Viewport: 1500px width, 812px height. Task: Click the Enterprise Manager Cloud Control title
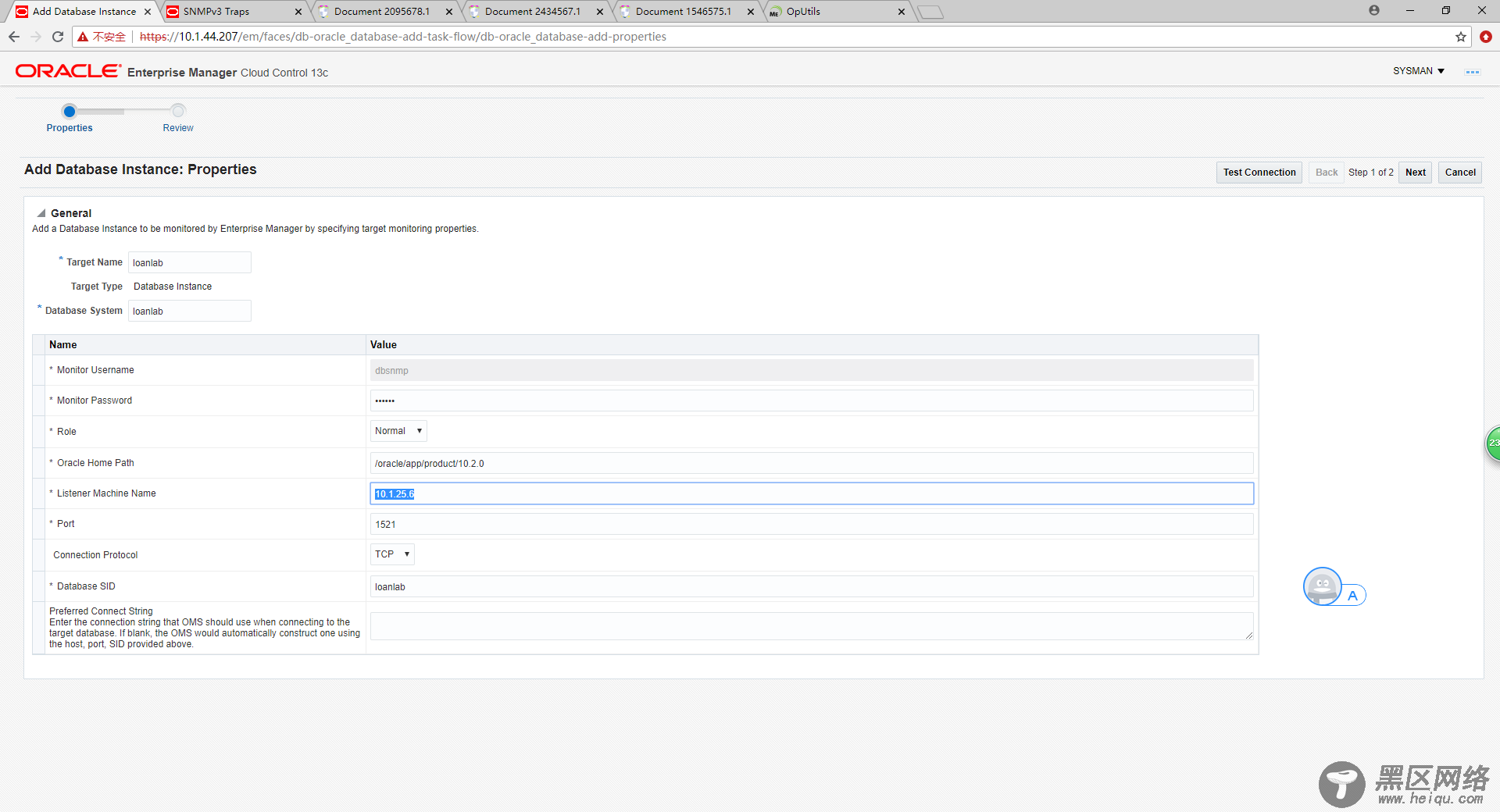(227, 73)
